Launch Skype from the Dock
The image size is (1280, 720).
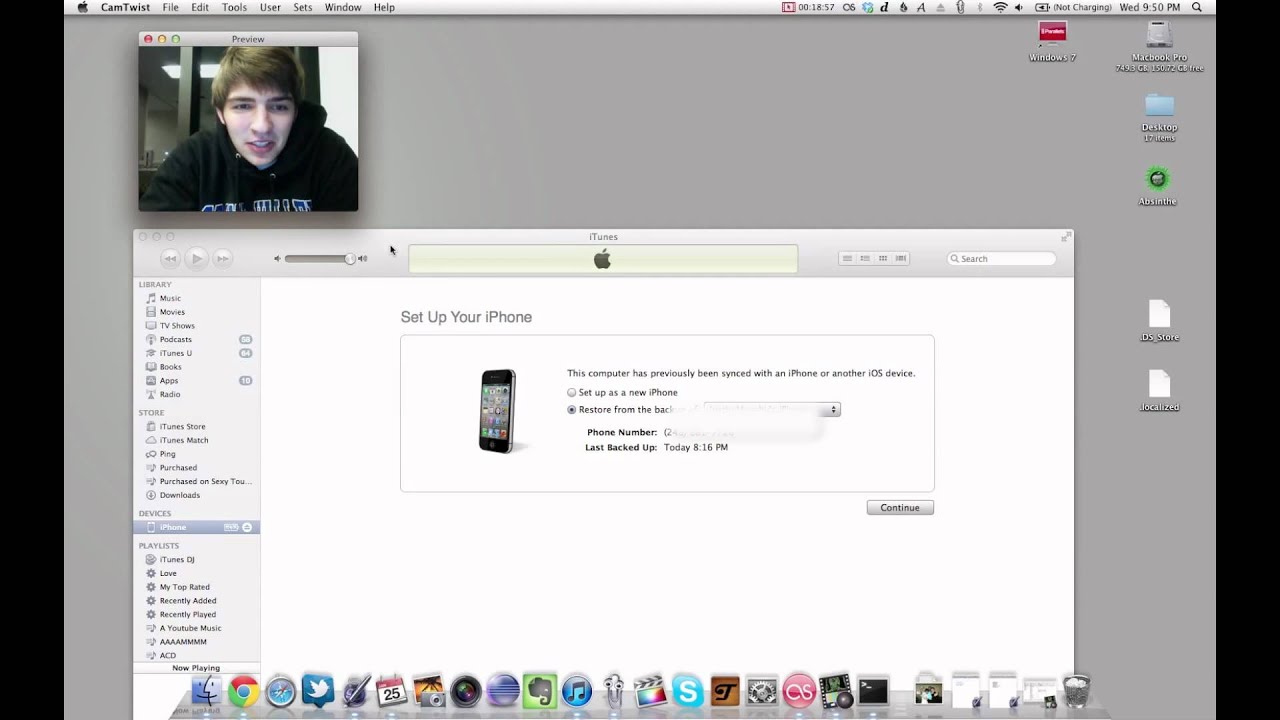point(687,691)
